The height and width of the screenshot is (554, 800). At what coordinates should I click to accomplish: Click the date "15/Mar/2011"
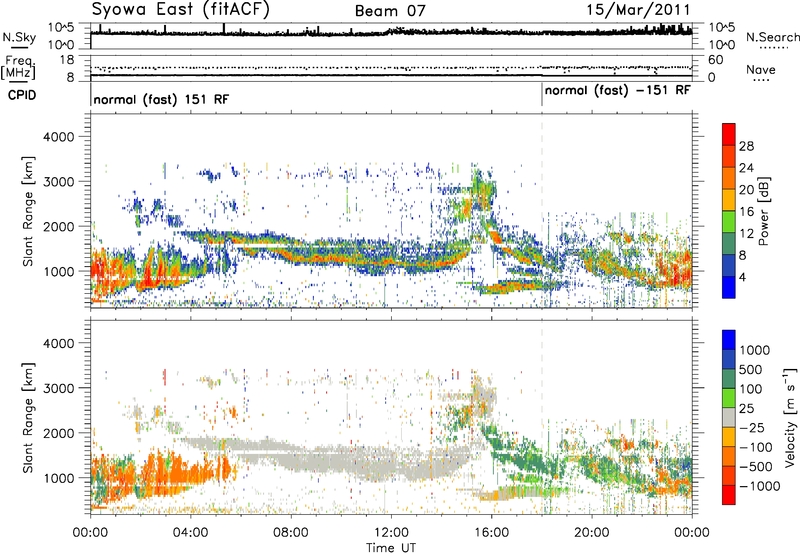(x=639, y=10)
